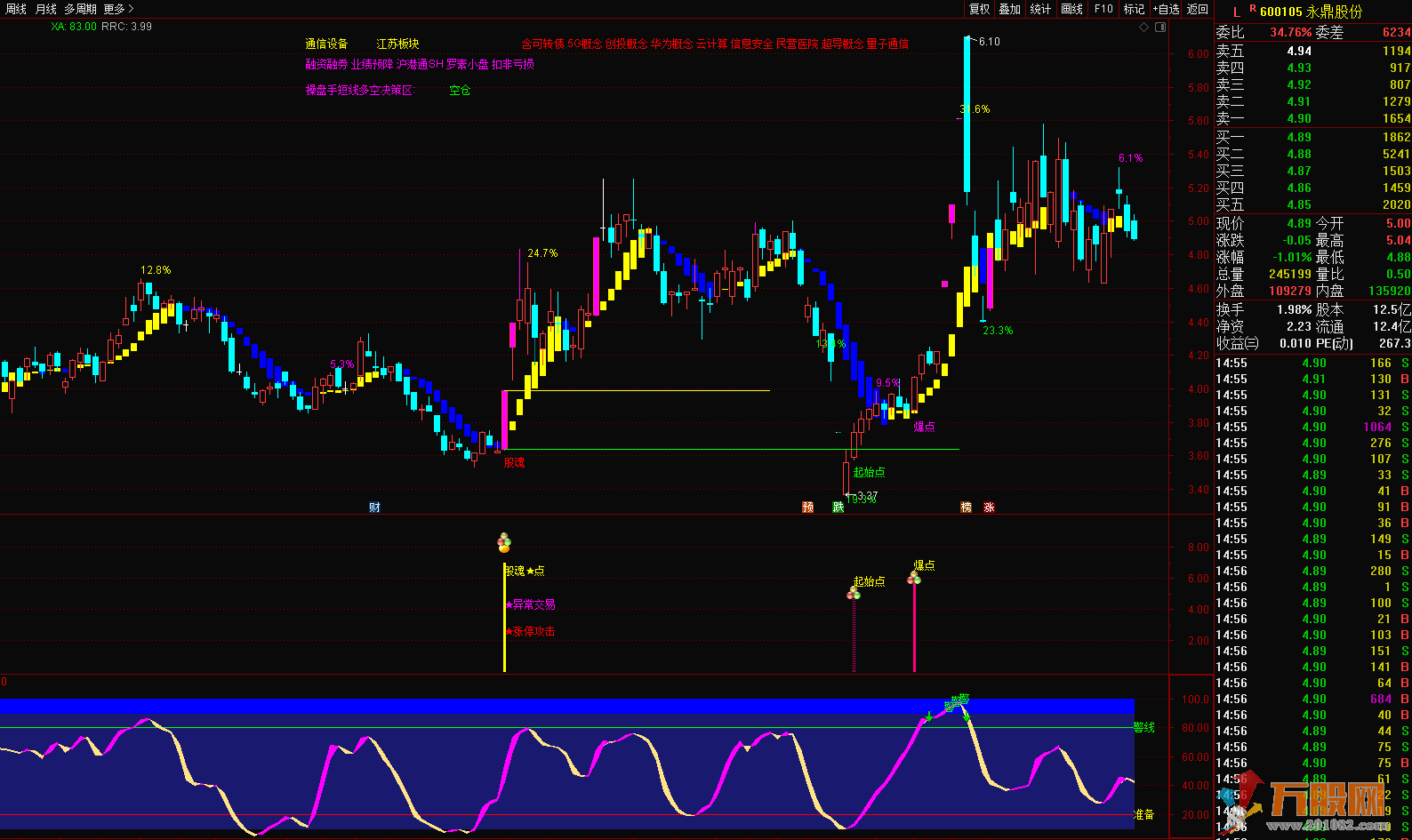This screenshot has height=840, width=1412.
Task: Click the 股魂 marker on main chart
Action: [514, 462]
